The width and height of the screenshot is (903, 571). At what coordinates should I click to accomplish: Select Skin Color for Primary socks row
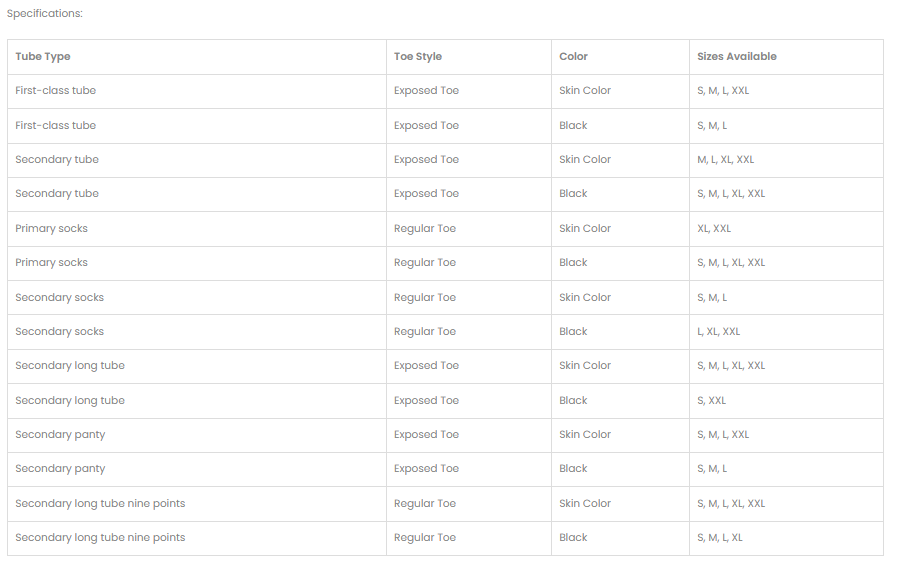coord(585,229)
